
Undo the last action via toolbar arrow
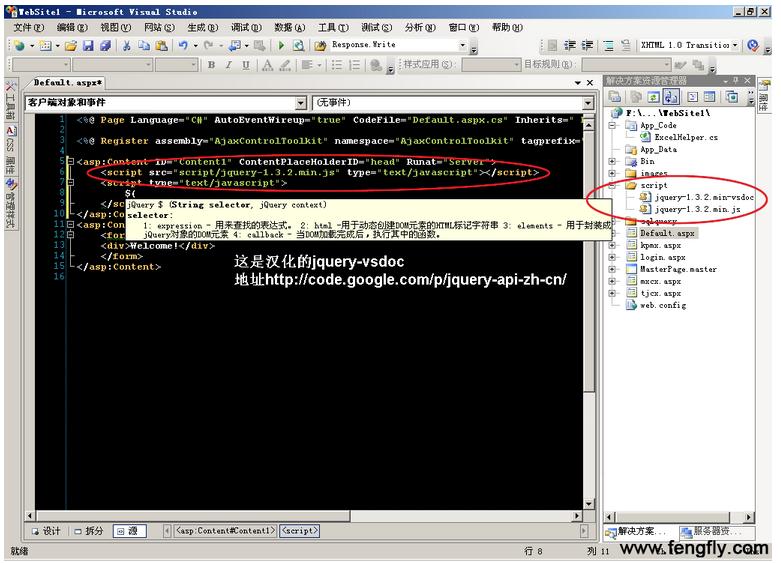tap(183, 46)
